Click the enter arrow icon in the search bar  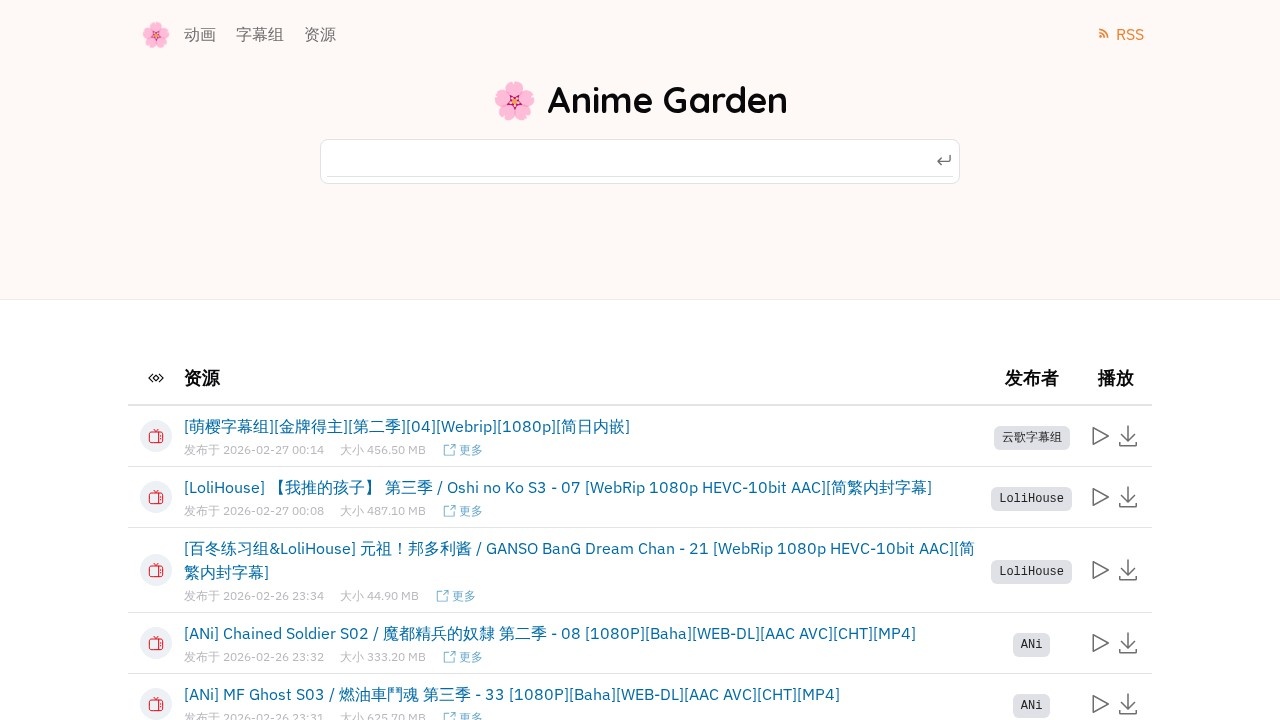coord(943,160)
